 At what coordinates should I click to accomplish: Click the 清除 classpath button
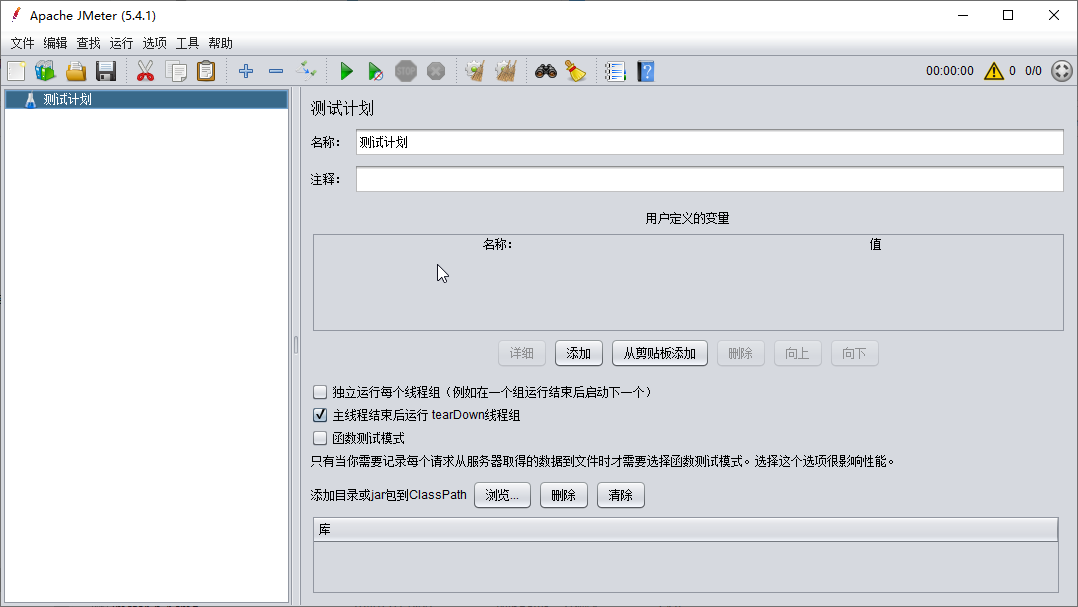pyautogui.click(x=621, y=495)
